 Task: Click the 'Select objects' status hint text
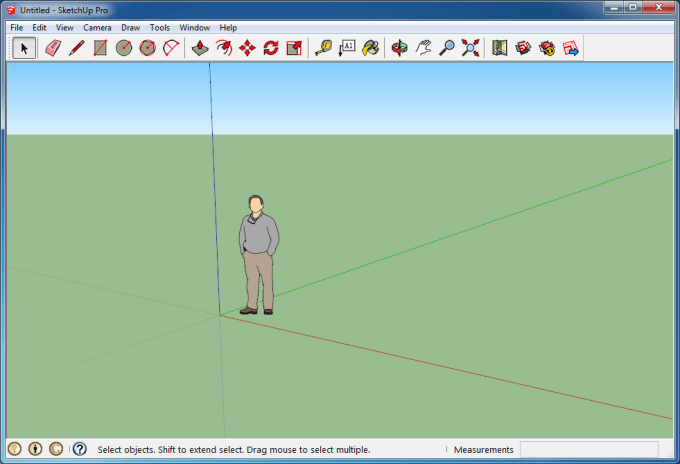[234, 450]
